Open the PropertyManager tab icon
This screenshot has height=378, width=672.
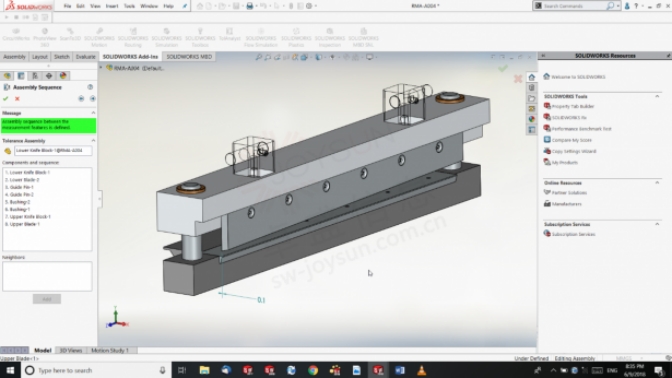pyautogui.click(x=21, y=76)
